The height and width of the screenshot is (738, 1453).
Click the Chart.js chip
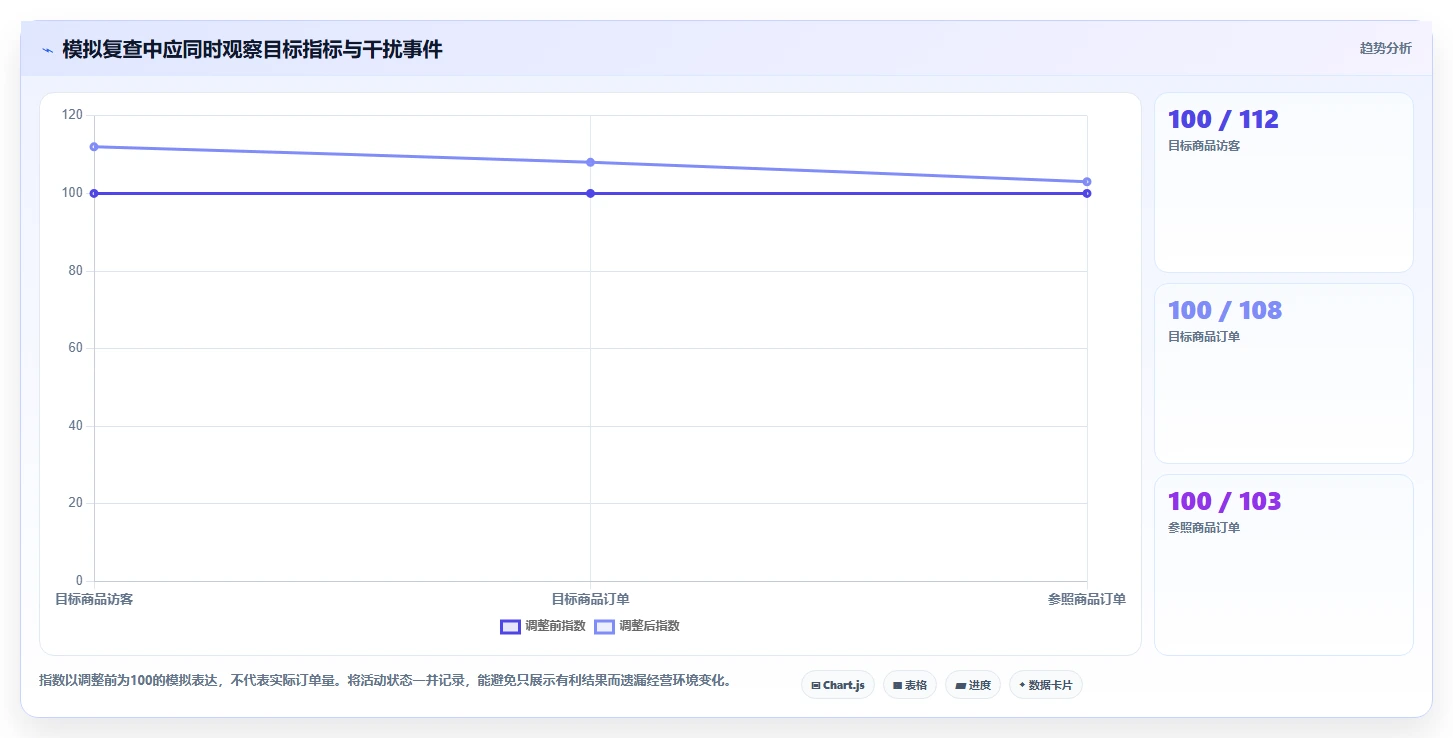838,685
